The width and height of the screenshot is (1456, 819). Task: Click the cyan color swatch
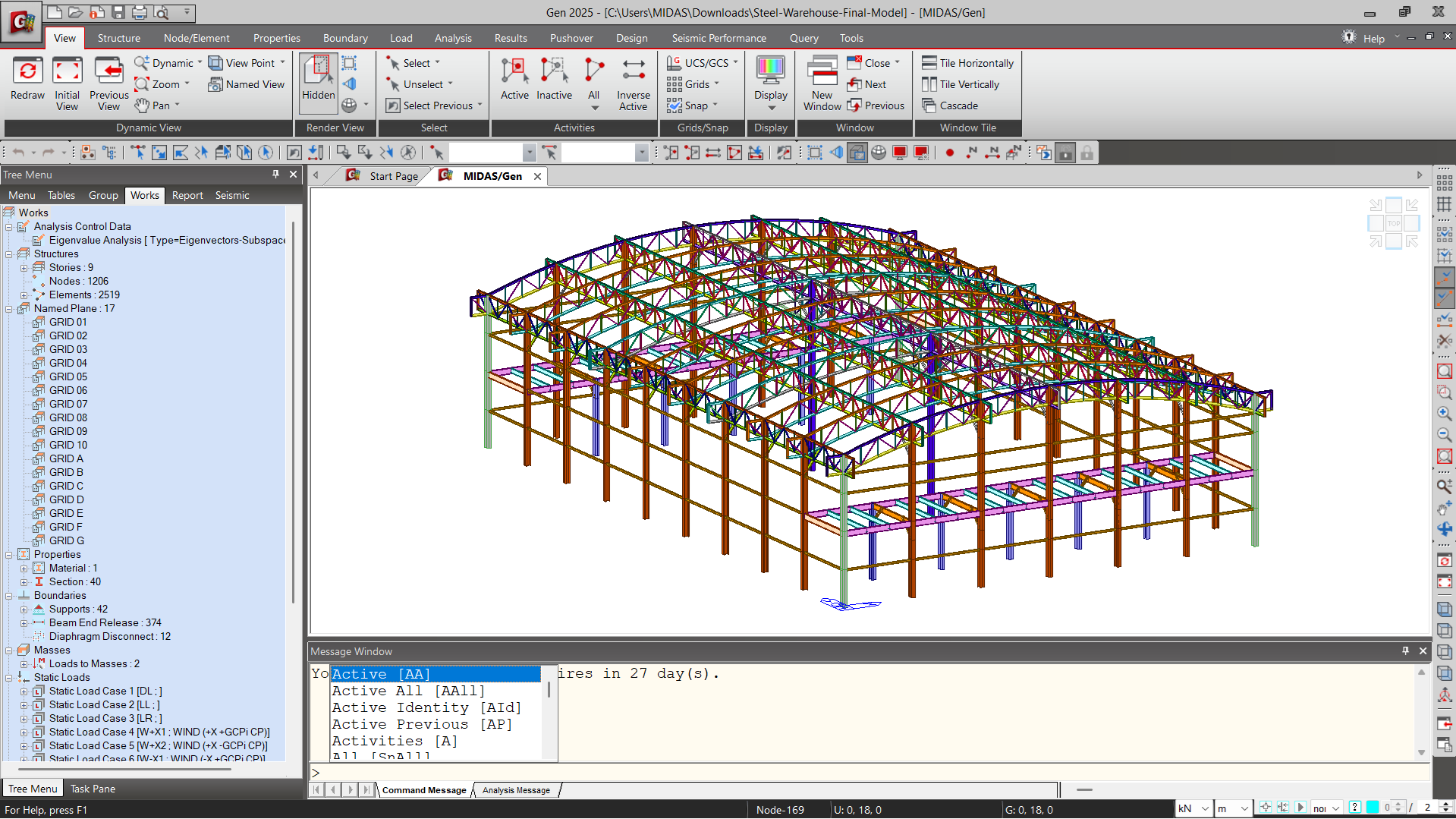[1373, 808]
